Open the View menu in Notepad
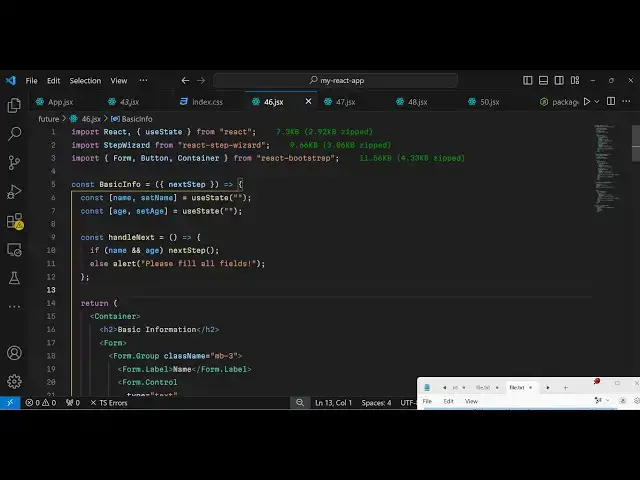640x480 pixels. (471, 401)
